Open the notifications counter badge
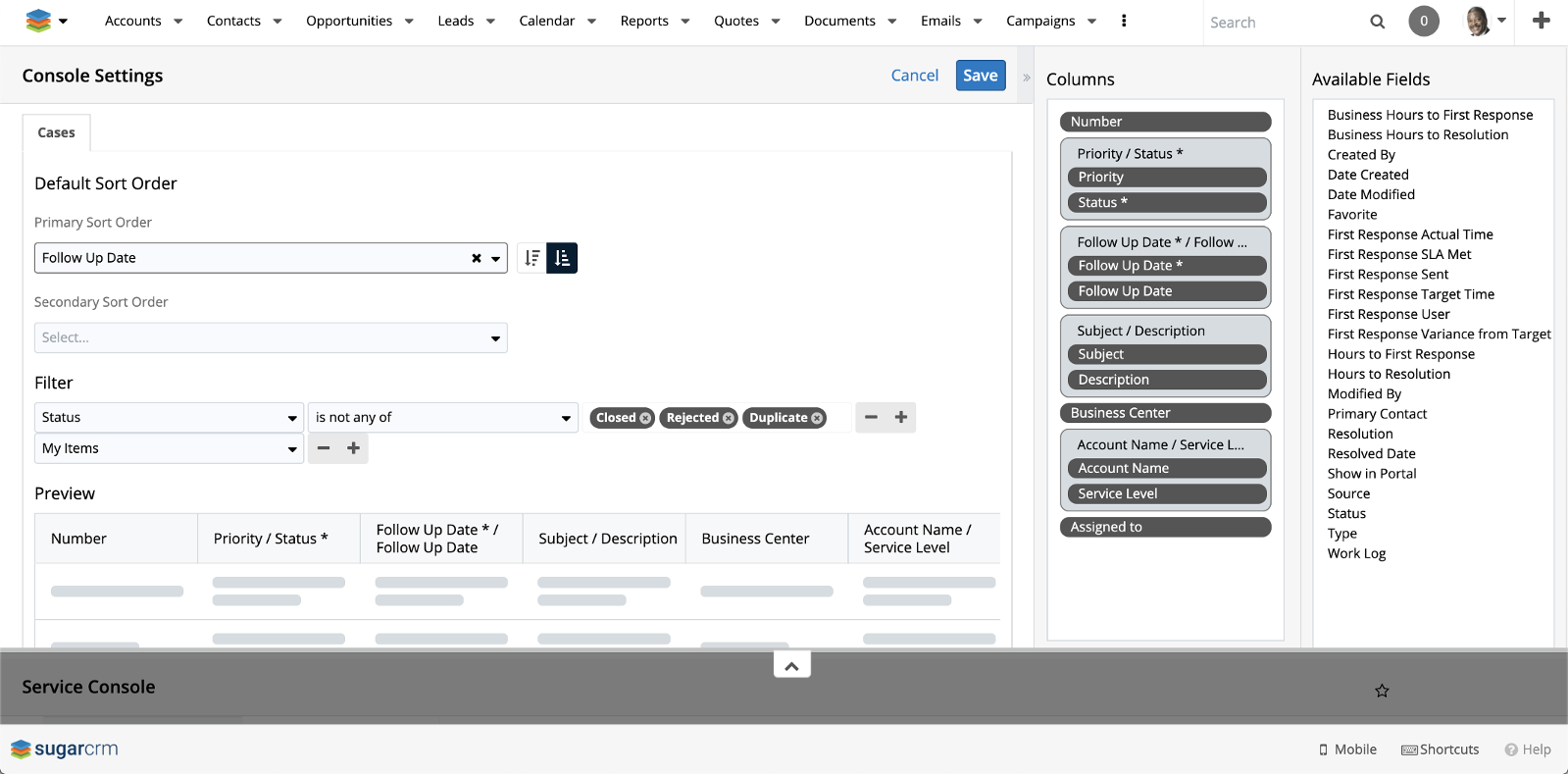 coord(1423,21)
